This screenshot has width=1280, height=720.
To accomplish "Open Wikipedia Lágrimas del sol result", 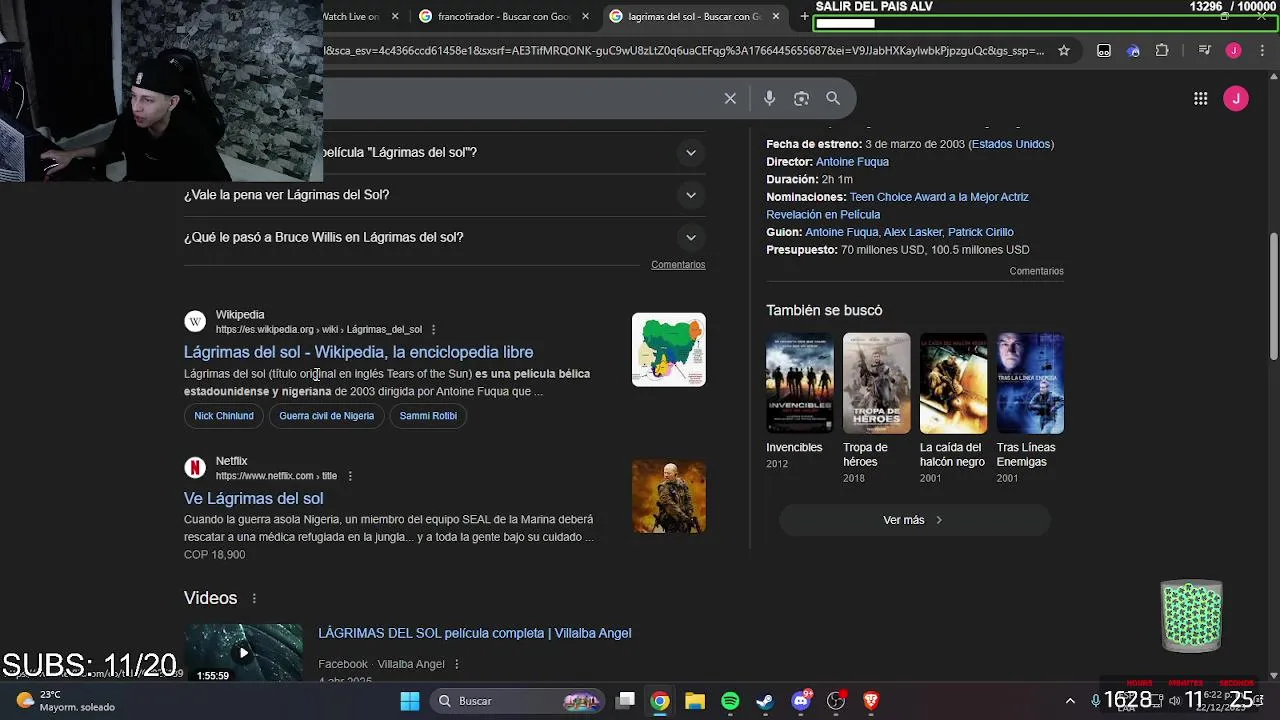I will [x=358, y=352].
